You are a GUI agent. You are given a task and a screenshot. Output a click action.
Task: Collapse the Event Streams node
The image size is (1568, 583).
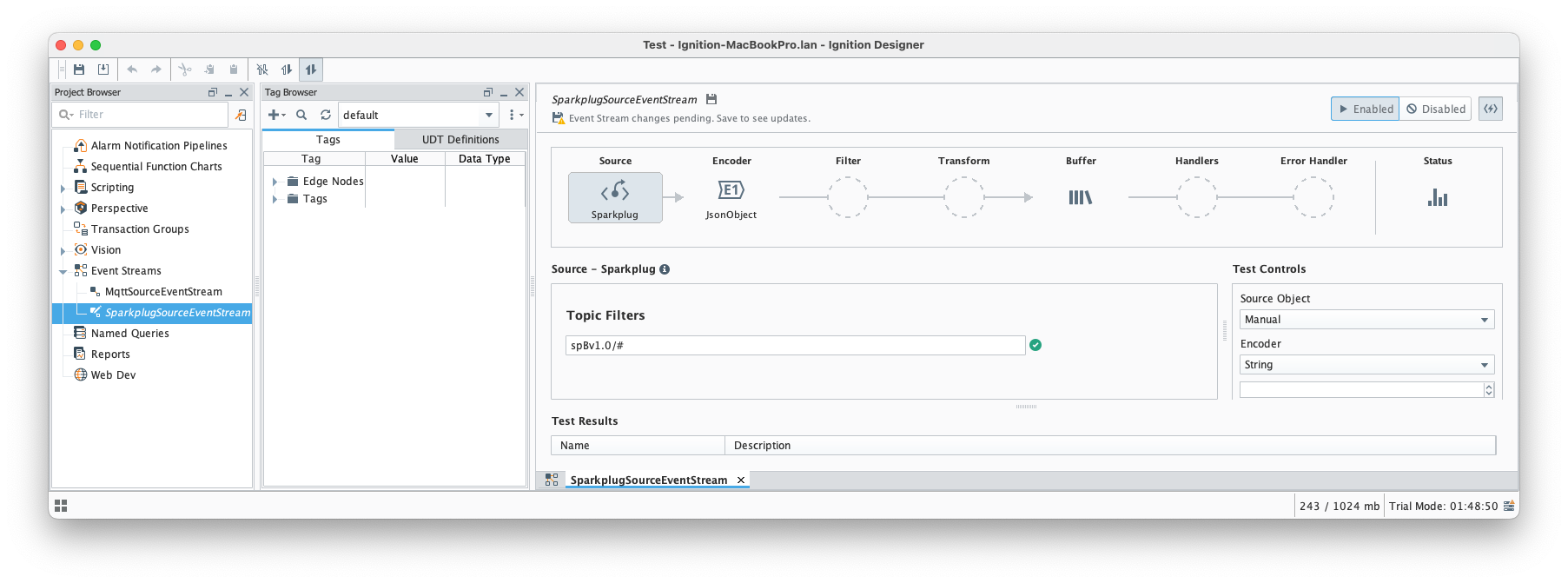[x=63, y=272]
